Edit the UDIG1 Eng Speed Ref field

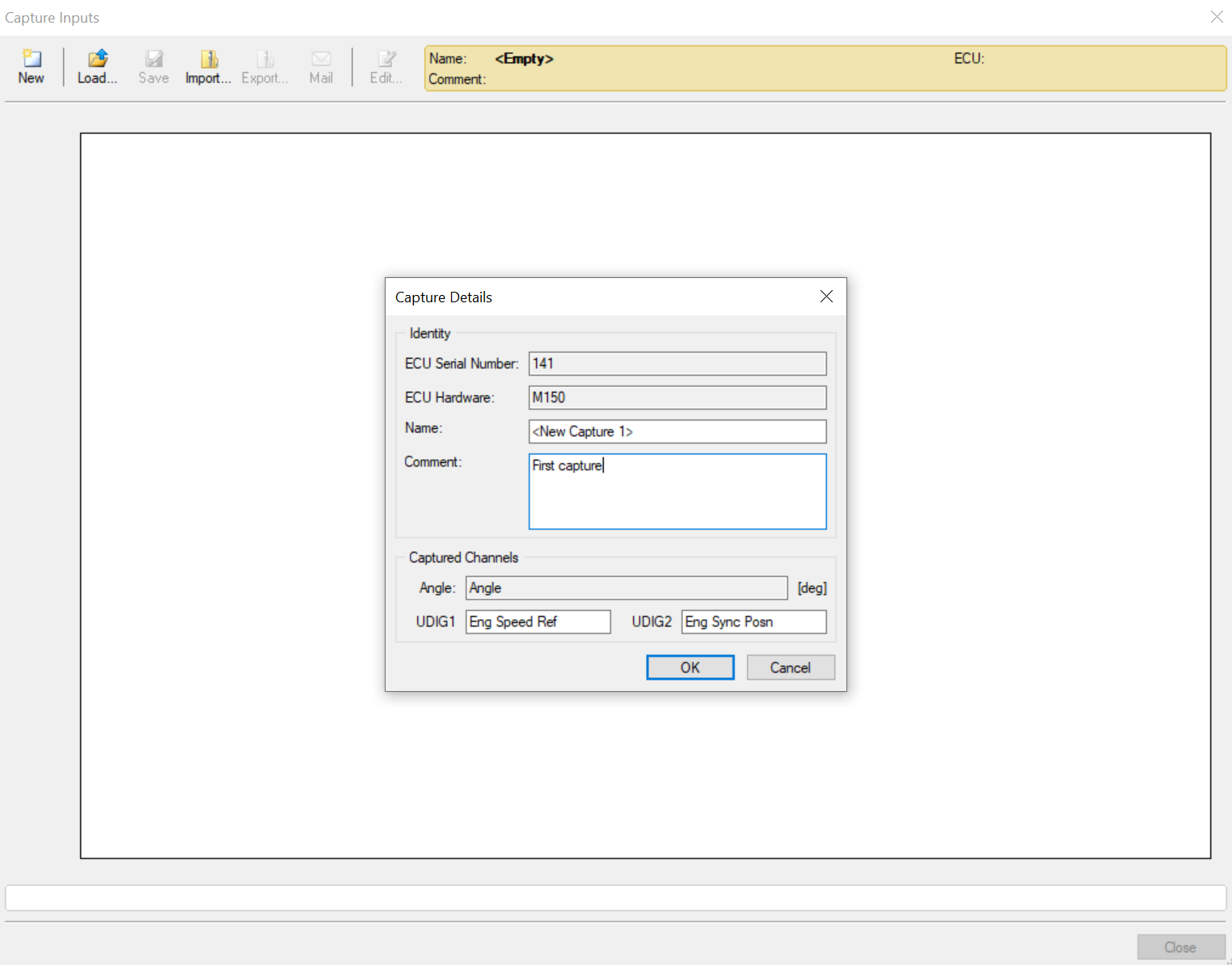click(x=538, y=622)
